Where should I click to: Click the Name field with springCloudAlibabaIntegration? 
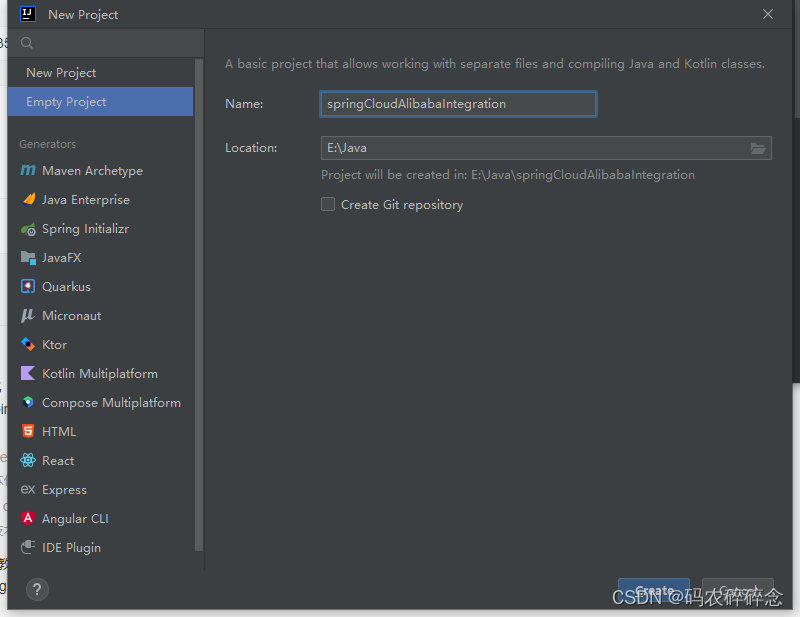tap(458, 104)
